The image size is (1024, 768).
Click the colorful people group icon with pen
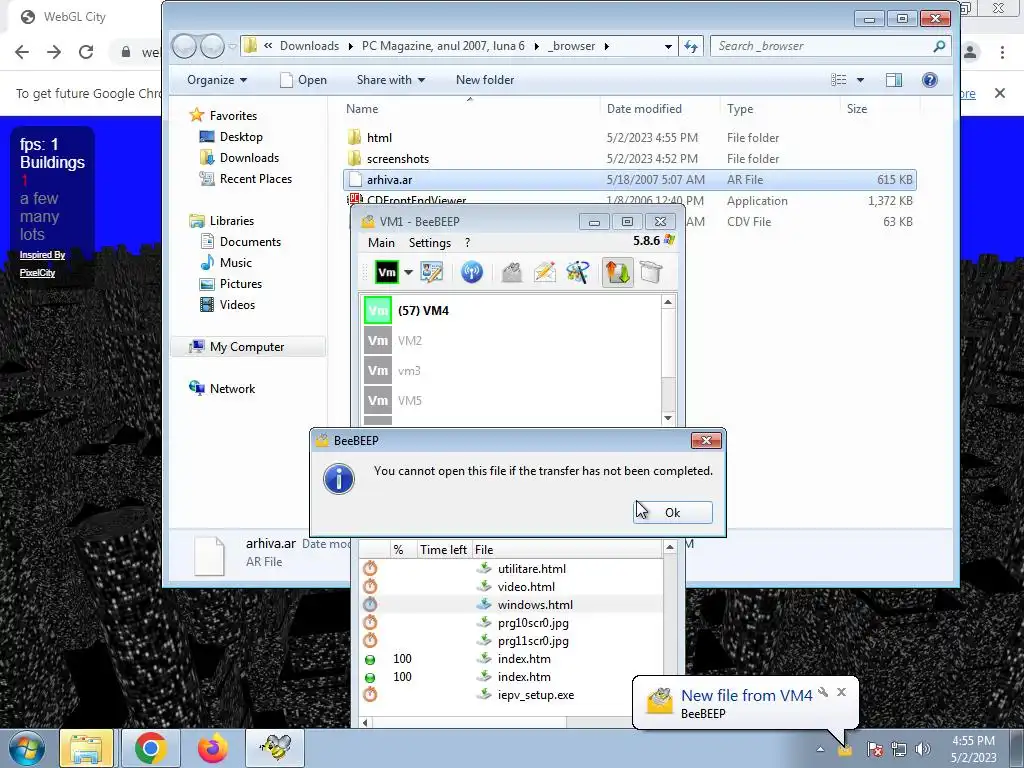(x=578, y=272)
